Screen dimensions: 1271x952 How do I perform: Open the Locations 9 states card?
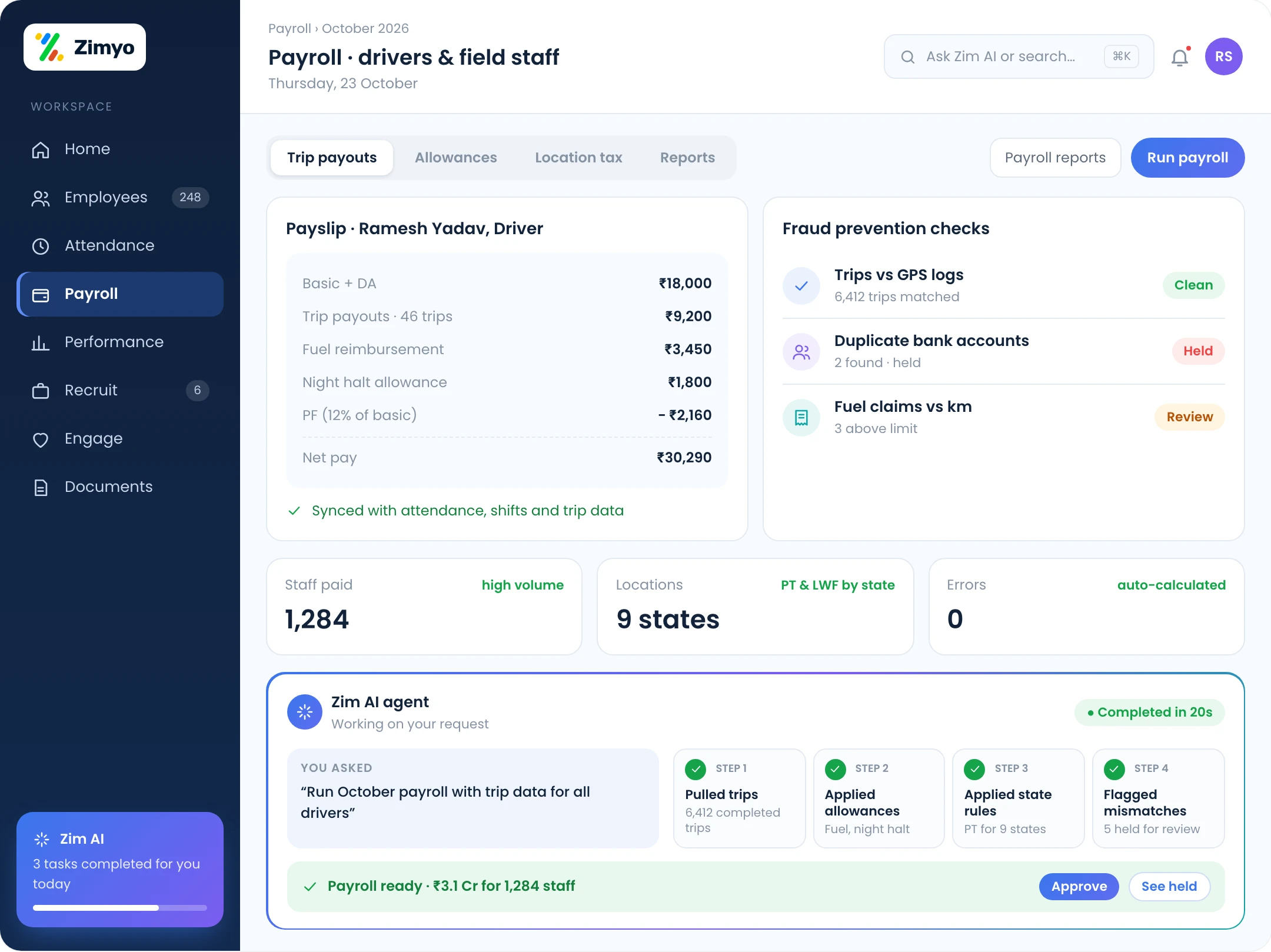point(756,607)
